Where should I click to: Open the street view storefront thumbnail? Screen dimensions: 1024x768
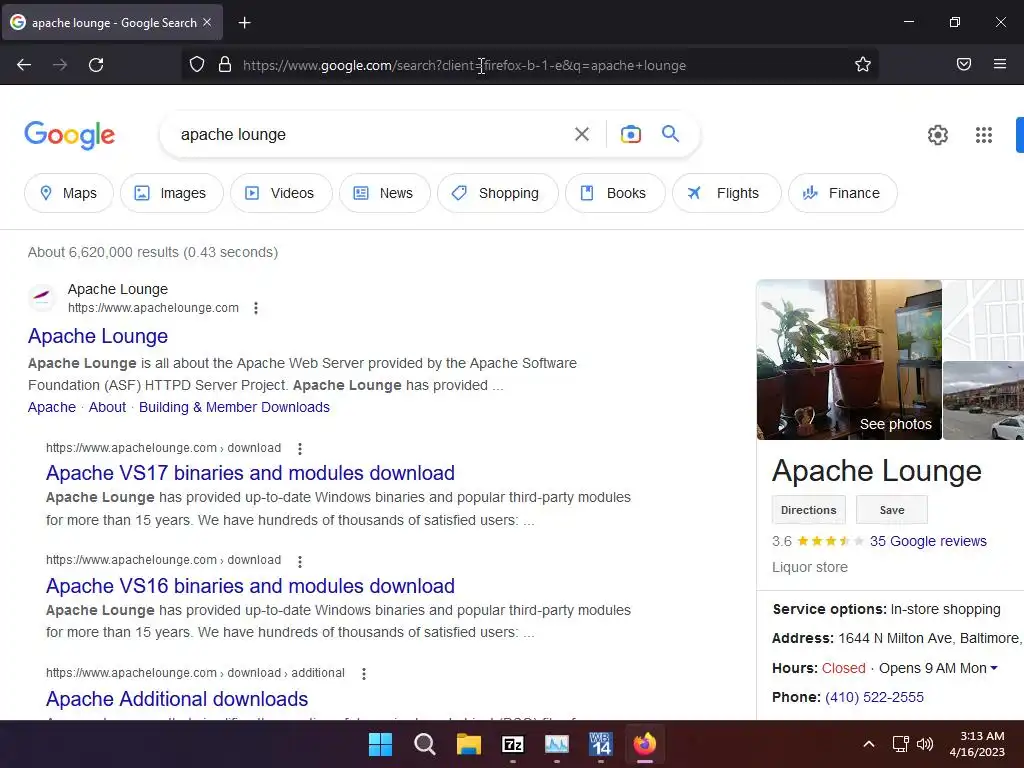click(x=984, y=400)
